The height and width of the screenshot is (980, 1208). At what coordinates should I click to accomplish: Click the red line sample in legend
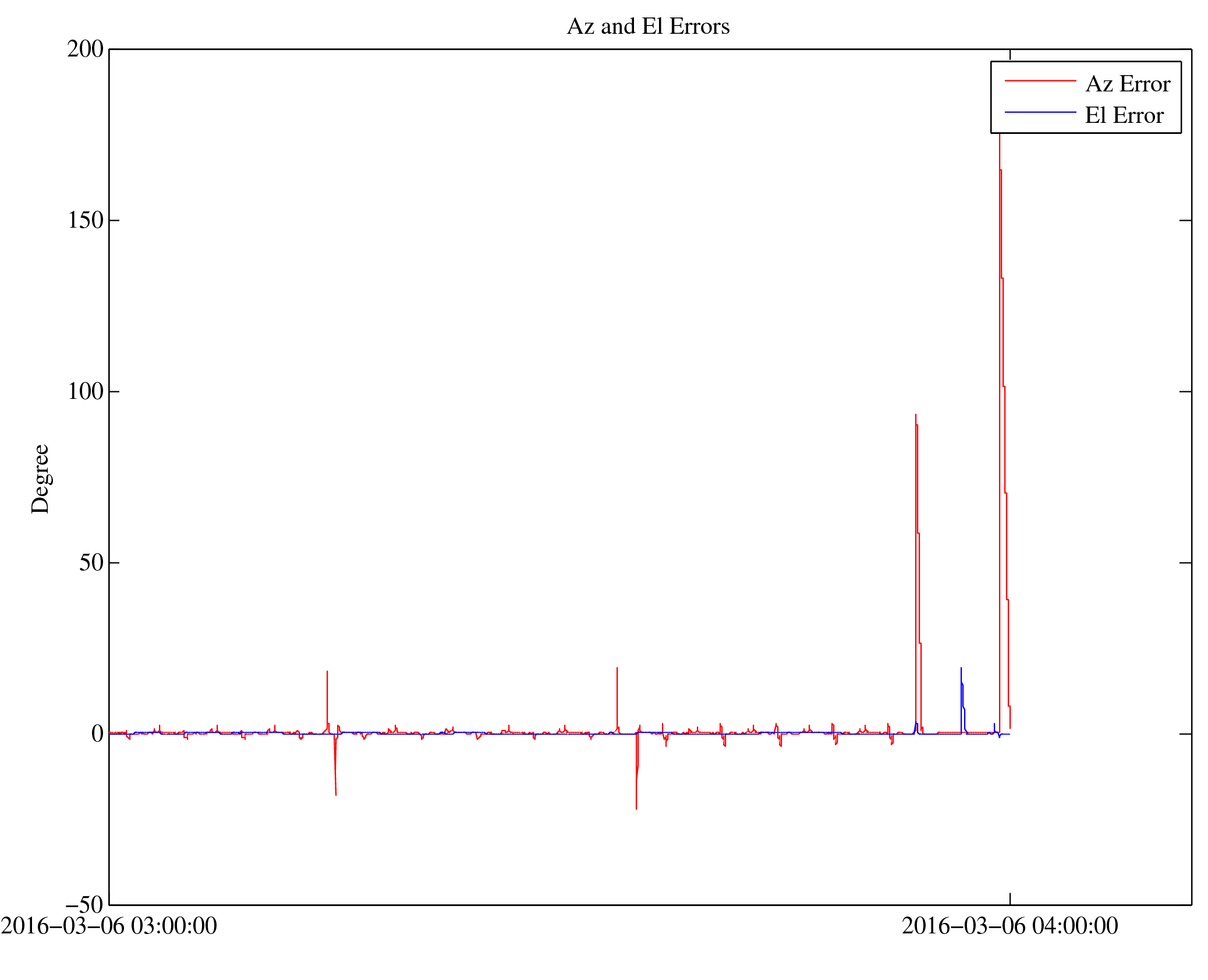(x=1040, y=80)
